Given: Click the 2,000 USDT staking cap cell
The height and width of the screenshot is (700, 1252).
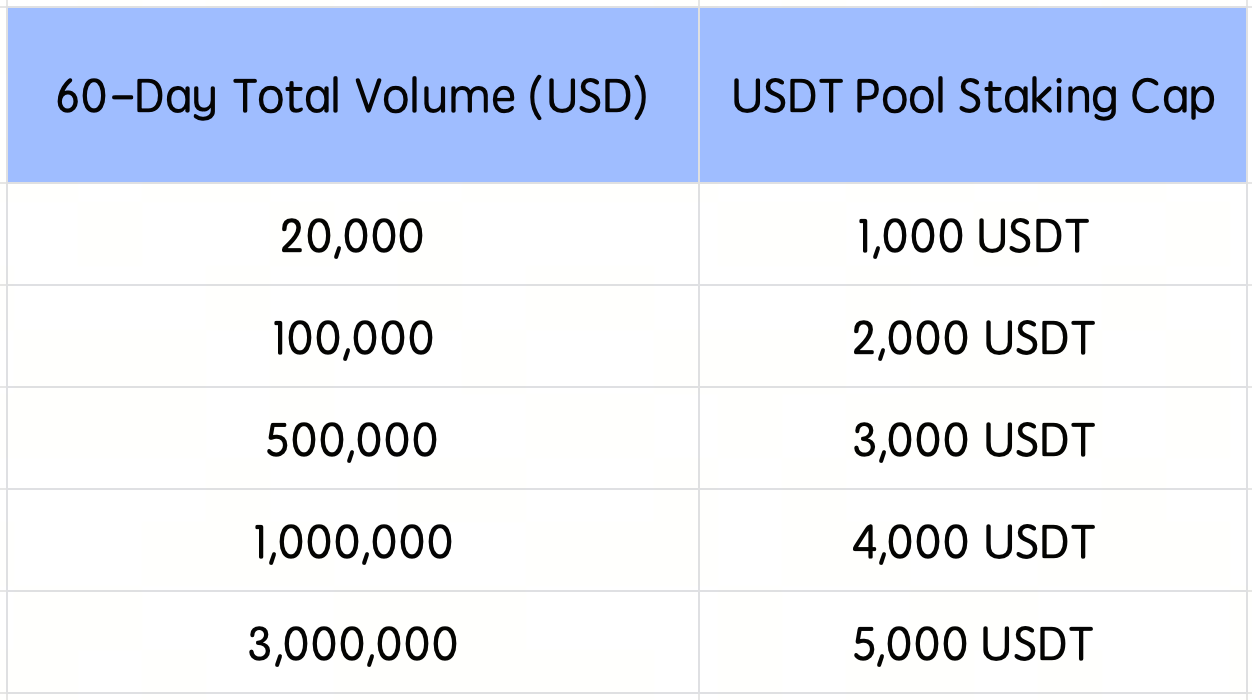Looking at the screenshot, I should (973, 338).
